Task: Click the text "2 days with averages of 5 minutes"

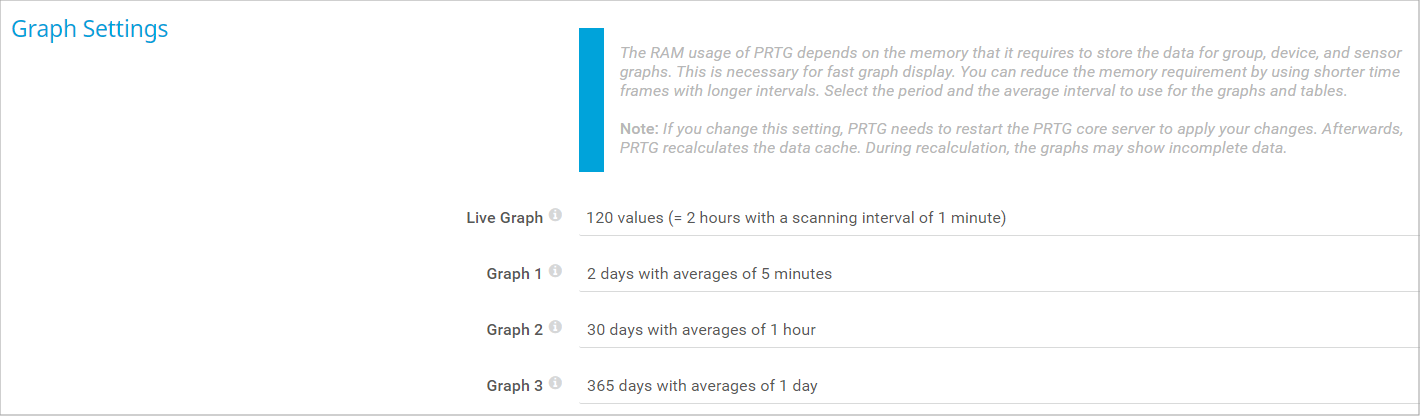Action: (709, 274)
